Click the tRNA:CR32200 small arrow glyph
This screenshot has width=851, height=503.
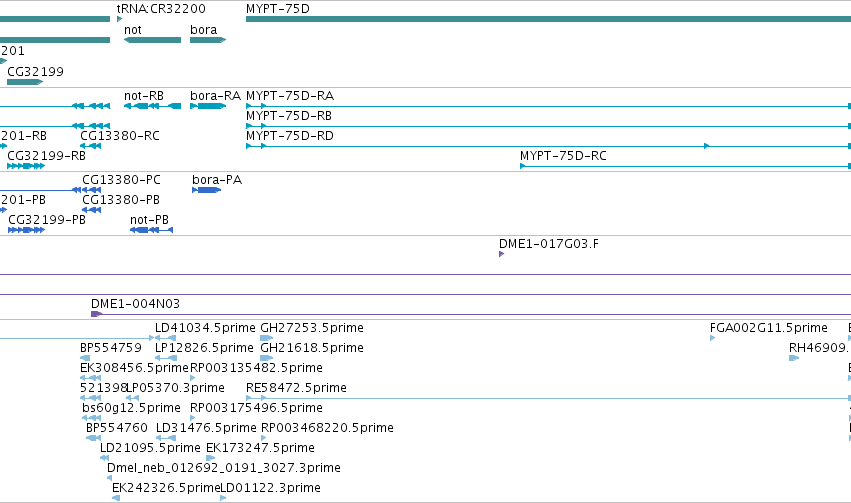(119, 19)
